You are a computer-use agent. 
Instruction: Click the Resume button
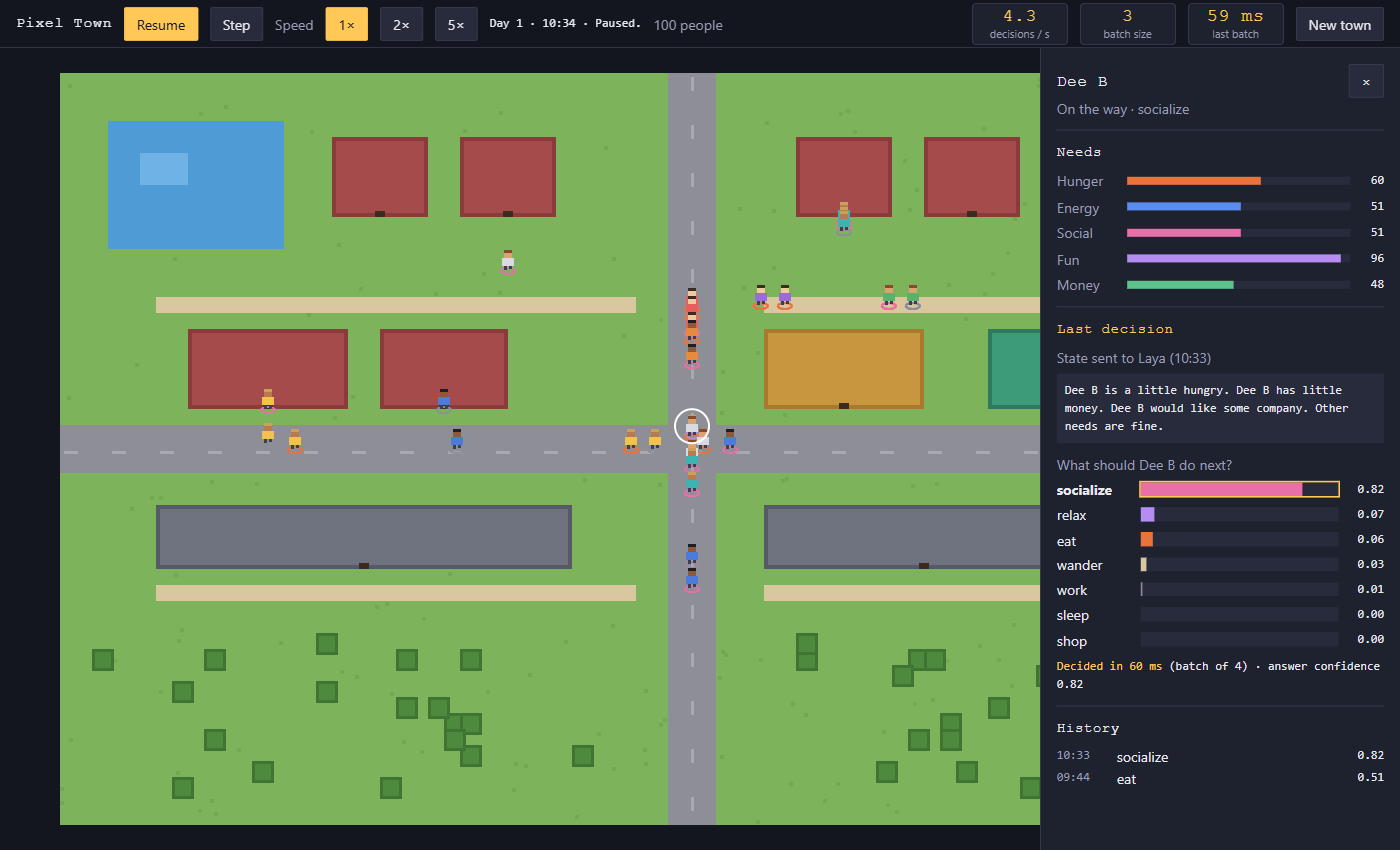click(x=161, y=24)
